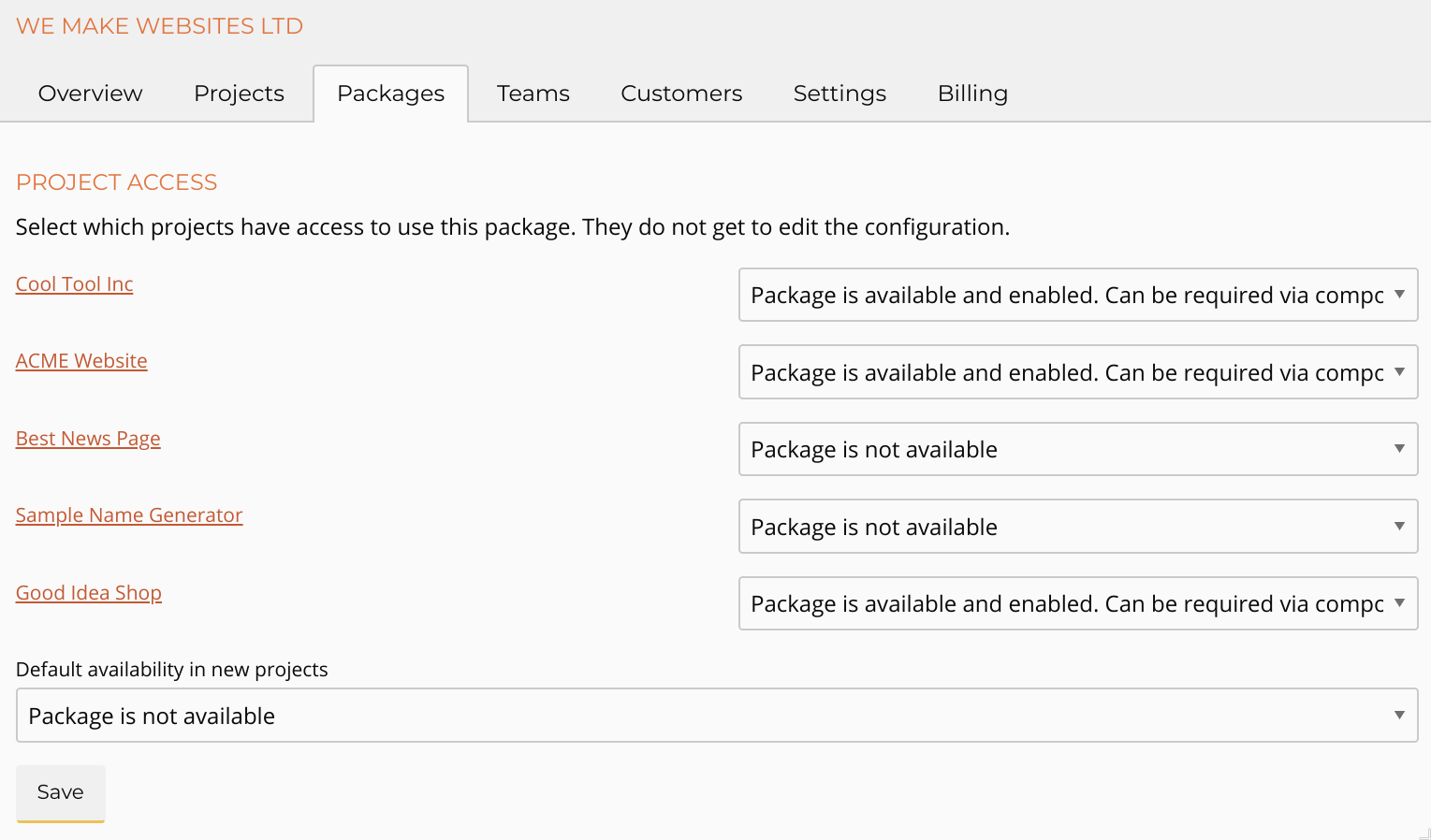Screen dimensions: 1431x840
Task: Open the Customers tab
Action: pyautogui.click(x=681, y=94)
